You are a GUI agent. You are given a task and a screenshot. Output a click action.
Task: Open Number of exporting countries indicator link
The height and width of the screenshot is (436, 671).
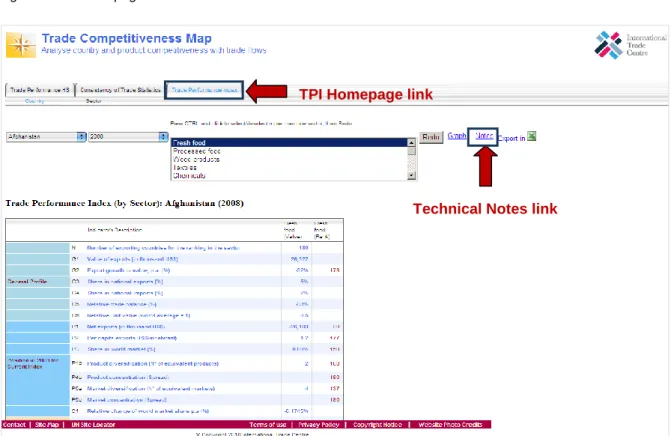pyautogui.click(x=163, y=248)
